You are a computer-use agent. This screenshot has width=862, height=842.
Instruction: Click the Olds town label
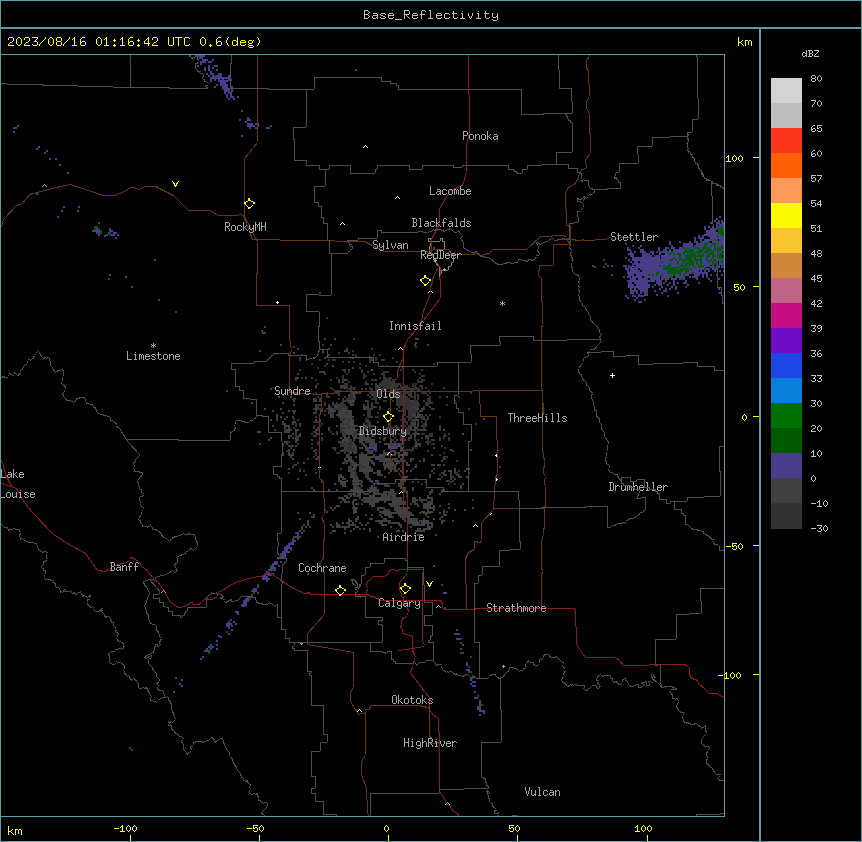coord(388,394)
